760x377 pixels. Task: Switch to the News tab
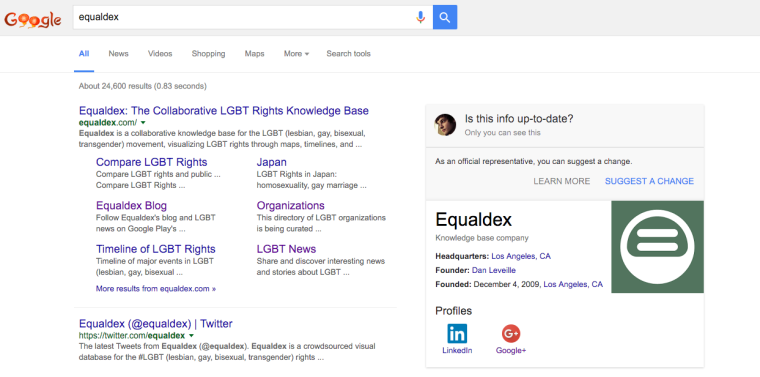[x=118, y=54]
